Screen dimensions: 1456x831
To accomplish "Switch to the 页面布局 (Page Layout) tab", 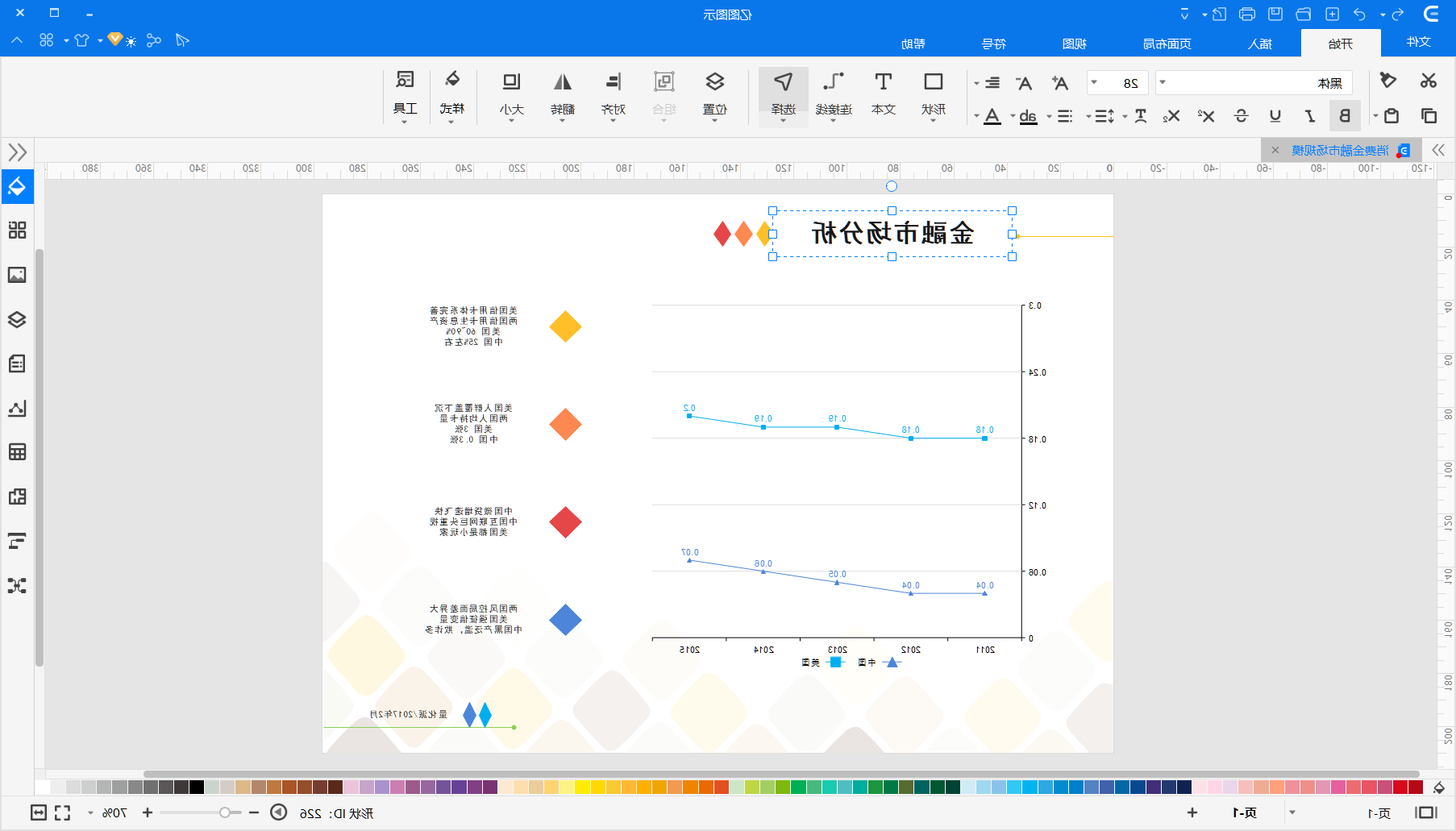I will coord(1167,44).
